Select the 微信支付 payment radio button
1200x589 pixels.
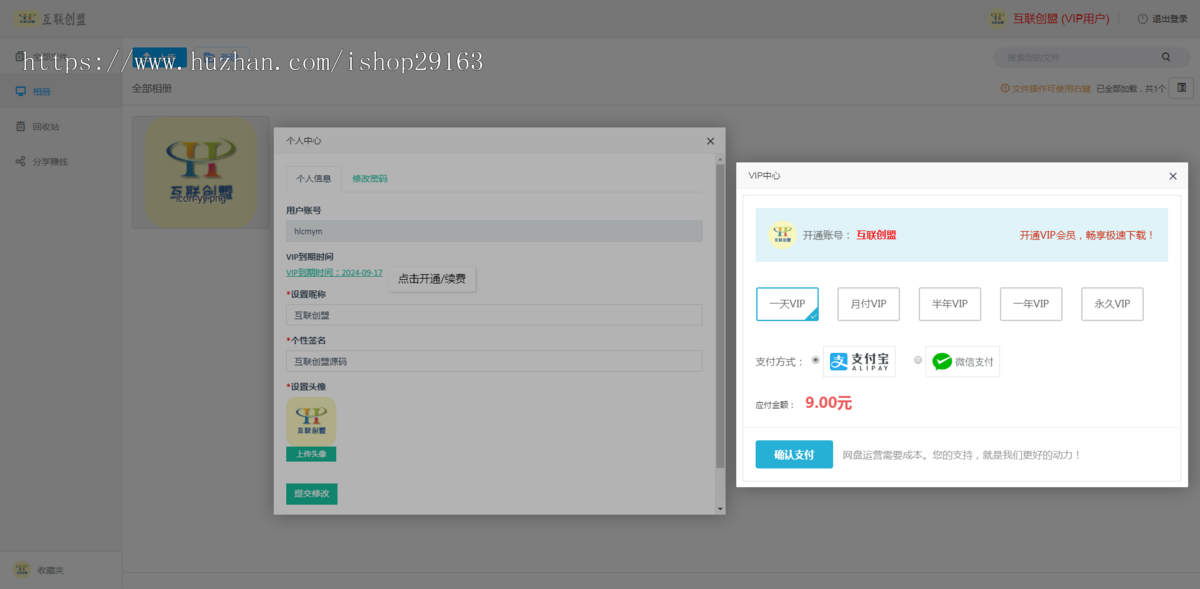pos(918,360)
